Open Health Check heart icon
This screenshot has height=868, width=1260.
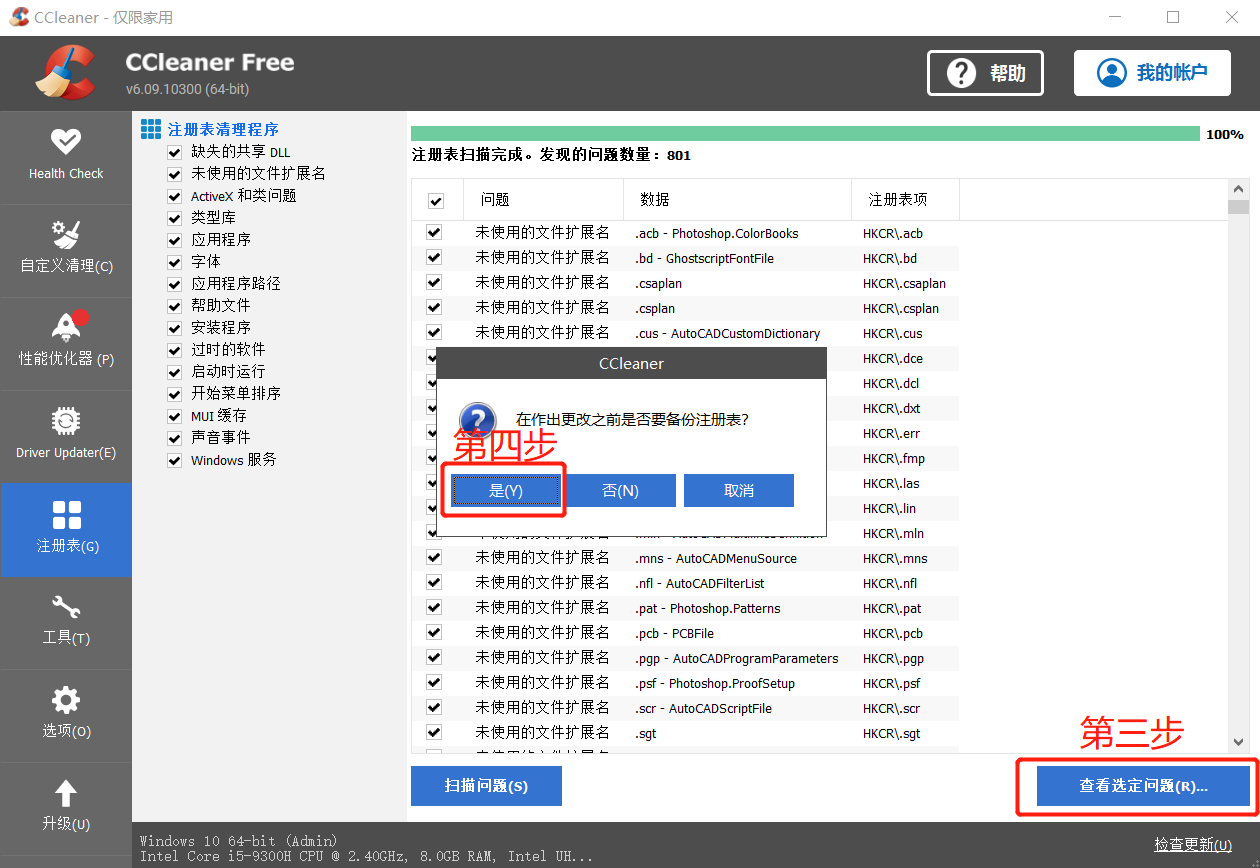[66, 142]
